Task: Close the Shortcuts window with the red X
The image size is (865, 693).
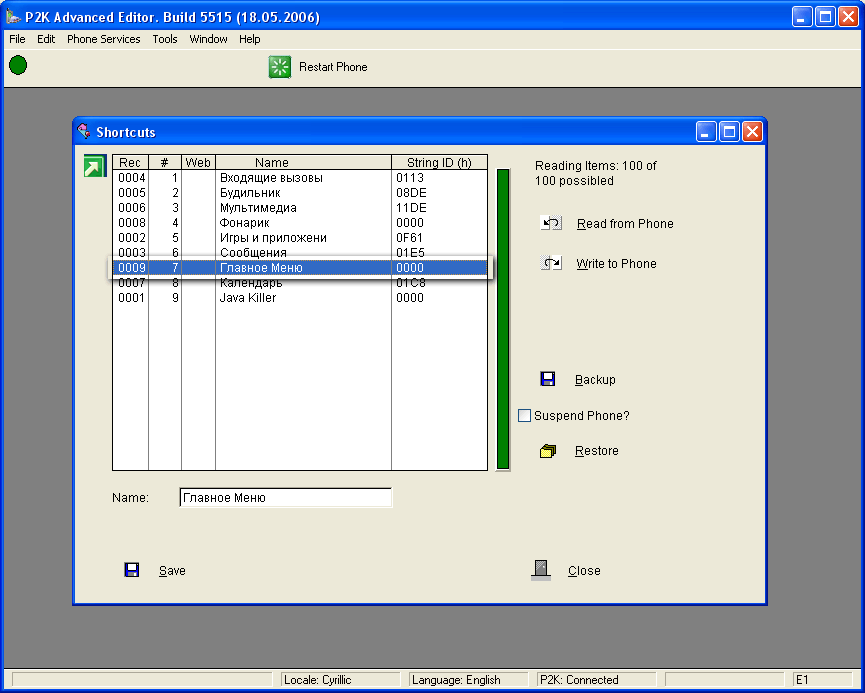Action: click(752, 132)
